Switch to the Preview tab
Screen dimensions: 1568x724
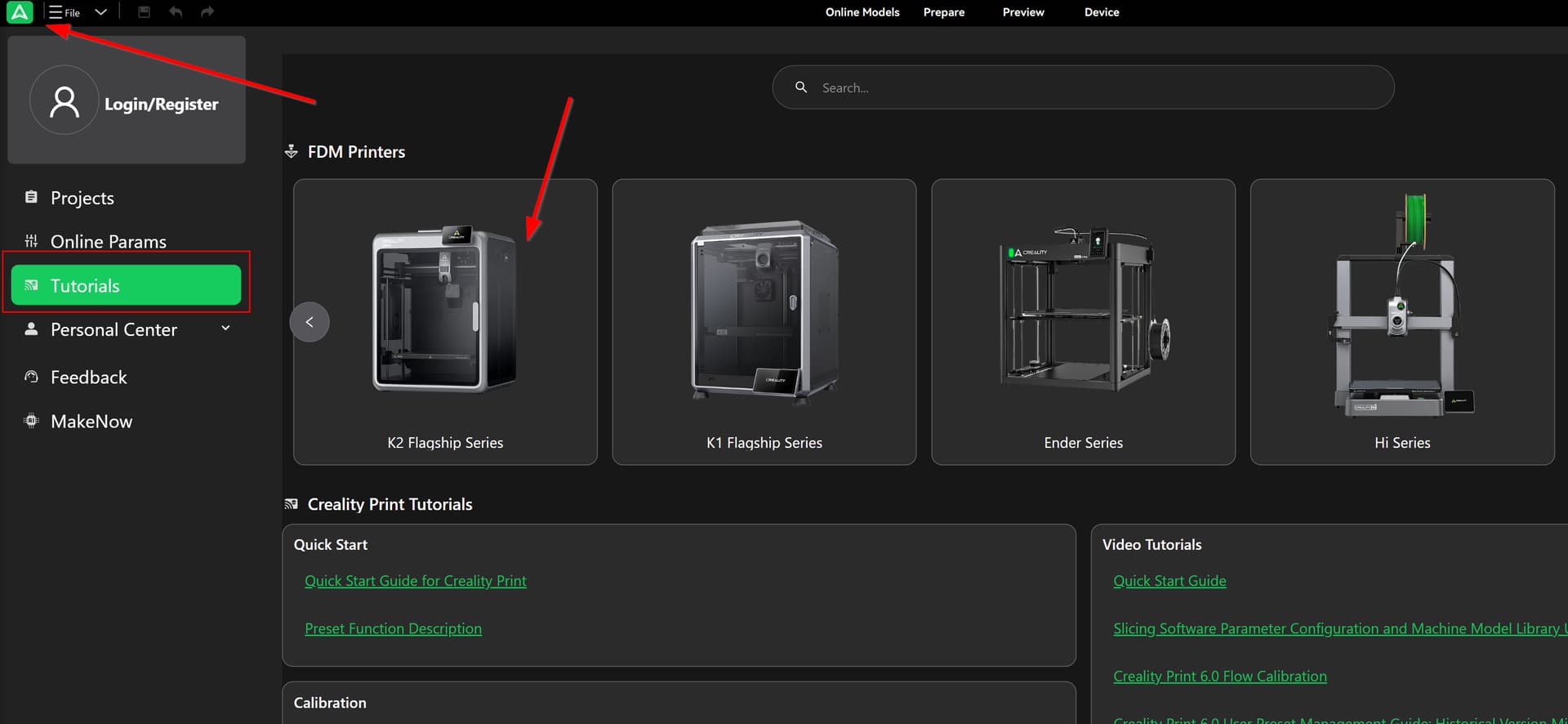tap(1022, 12)
